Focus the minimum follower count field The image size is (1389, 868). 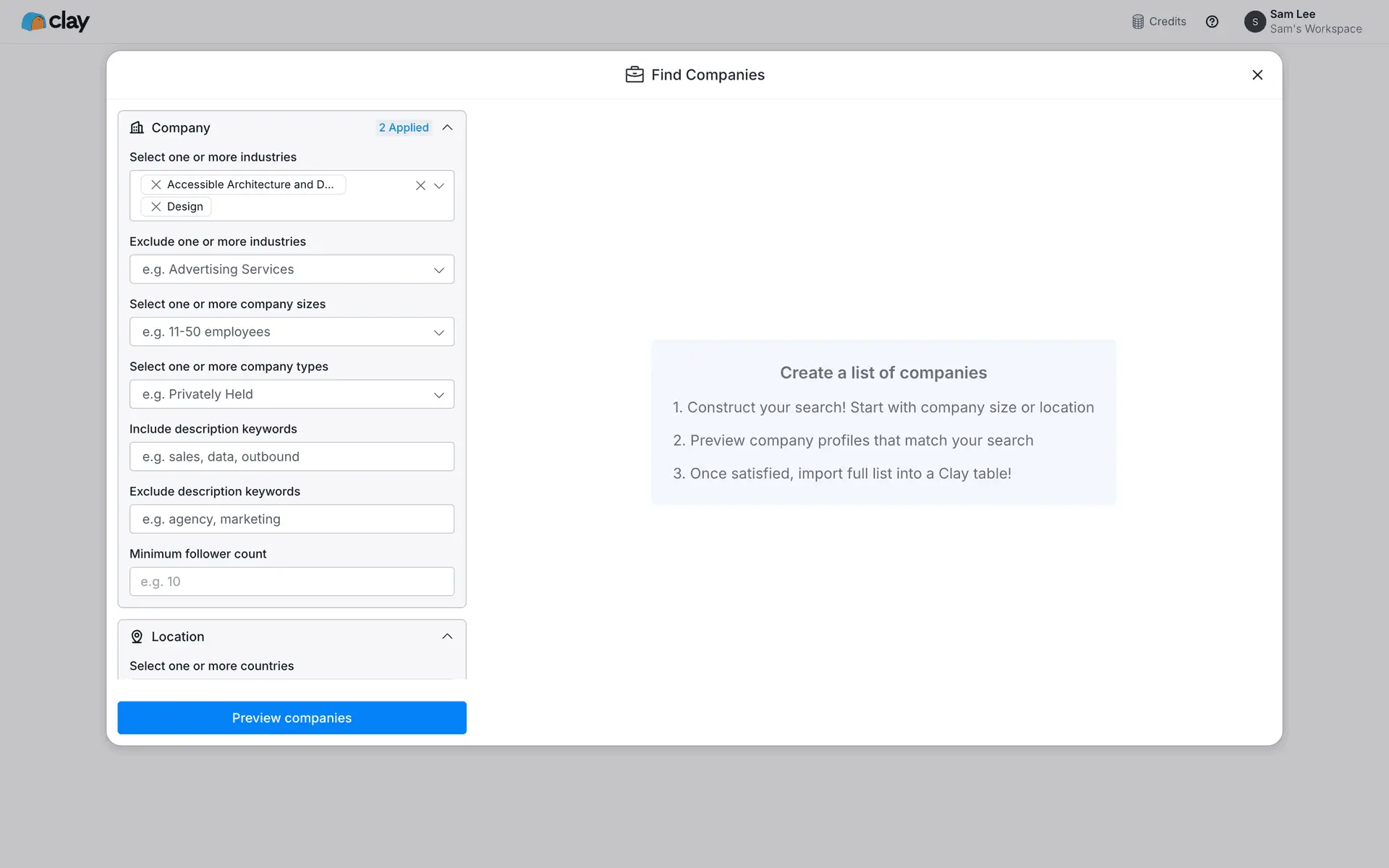pyautogui.click(x=292, y=582)
